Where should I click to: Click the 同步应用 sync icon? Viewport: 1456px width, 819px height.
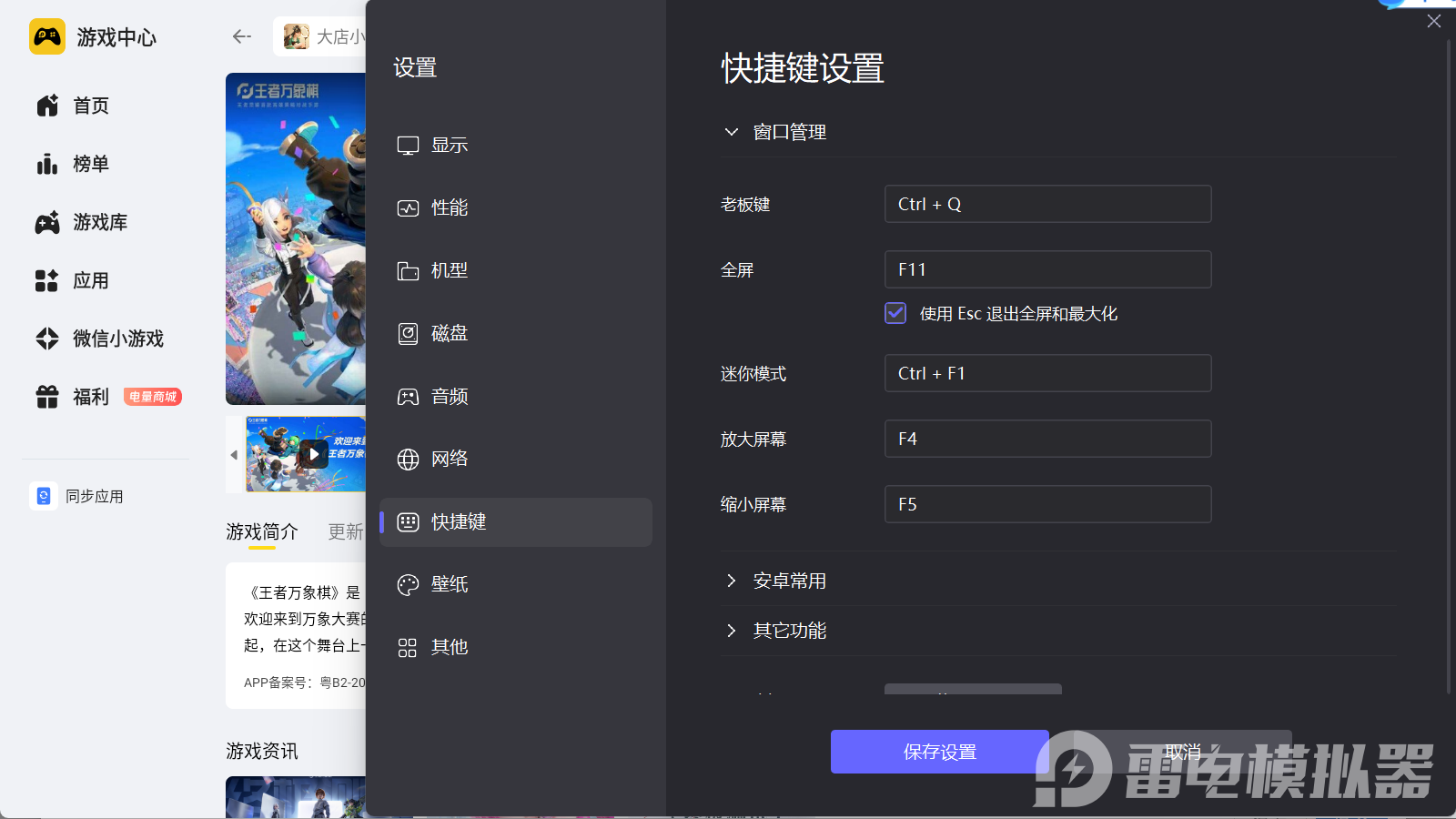(43, 496)
